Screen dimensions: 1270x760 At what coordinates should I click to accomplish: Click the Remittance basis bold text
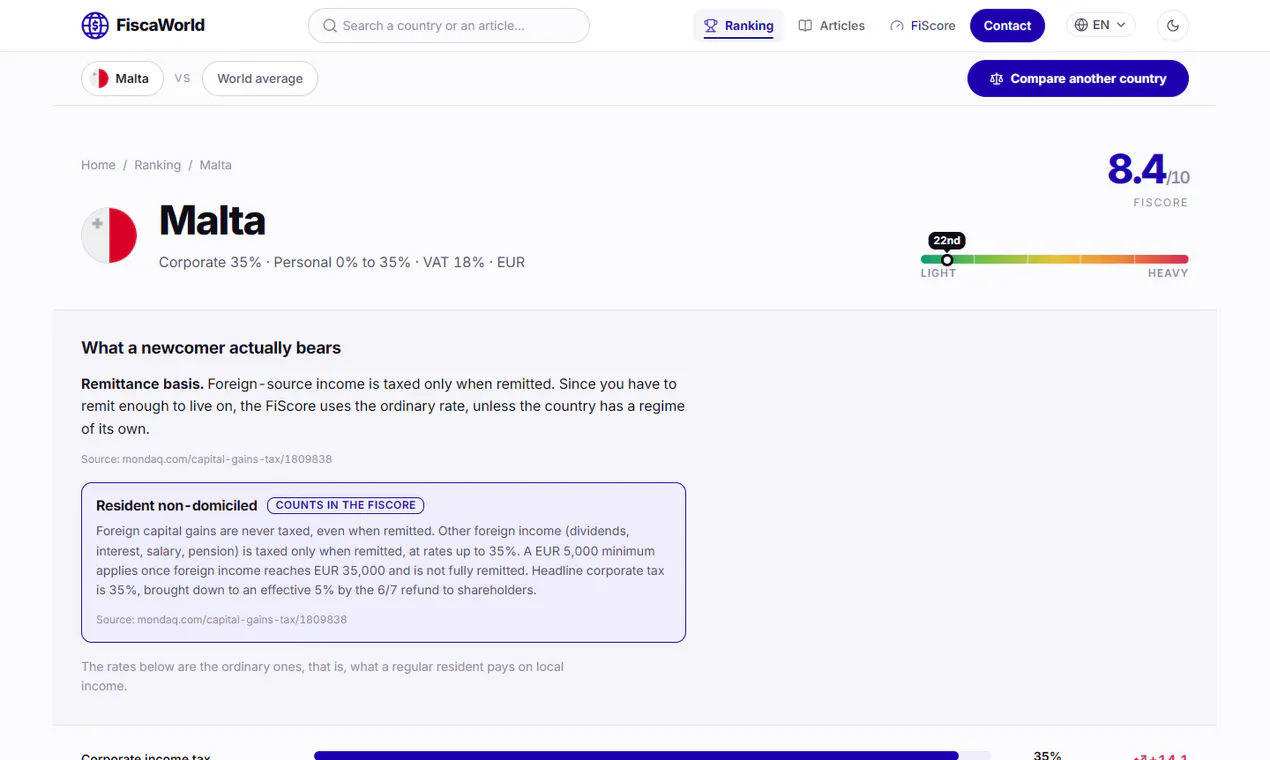click(x=142, y=384)
